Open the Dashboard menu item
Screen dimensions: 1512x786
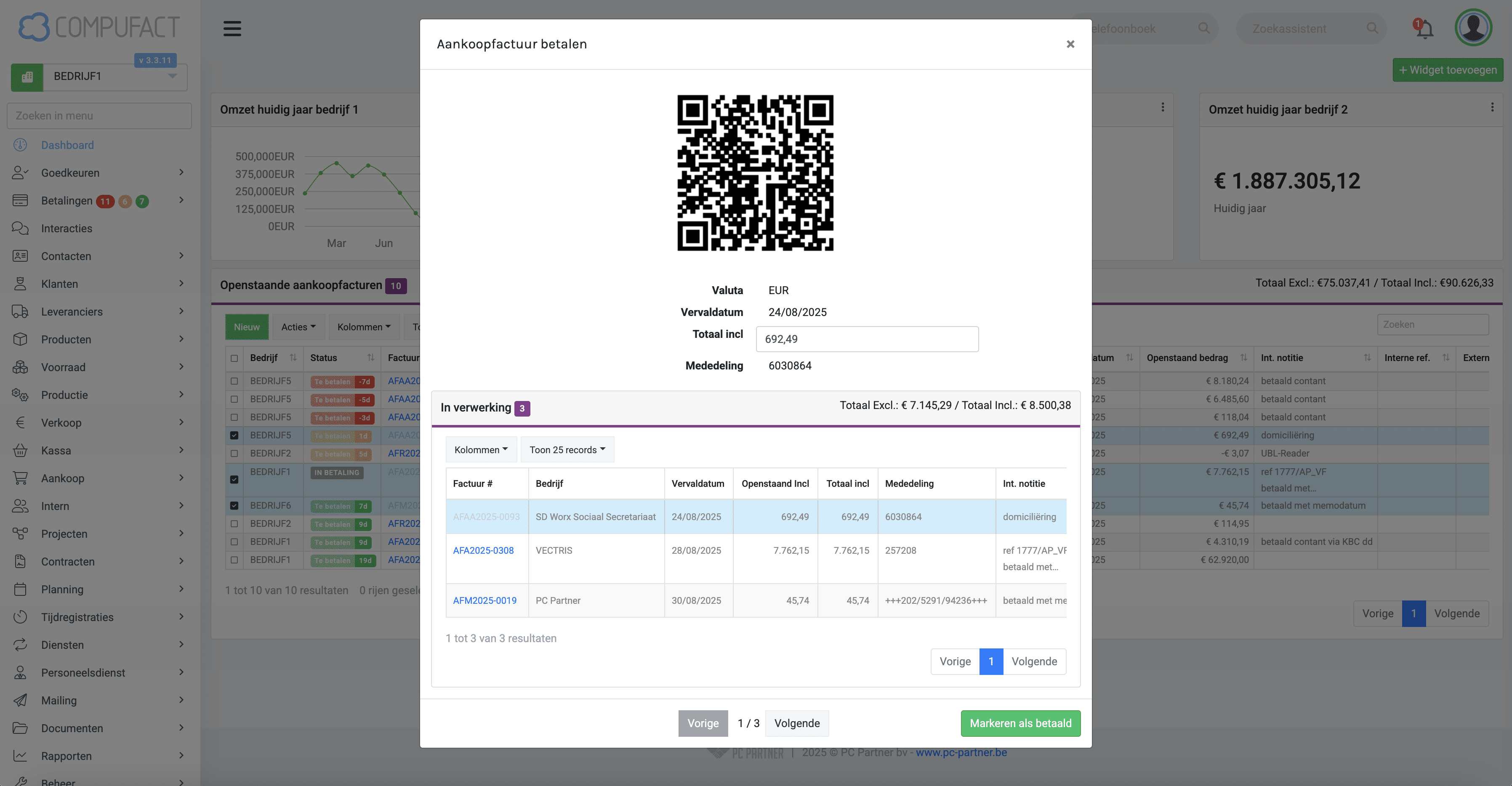click(x=67, y=145)
